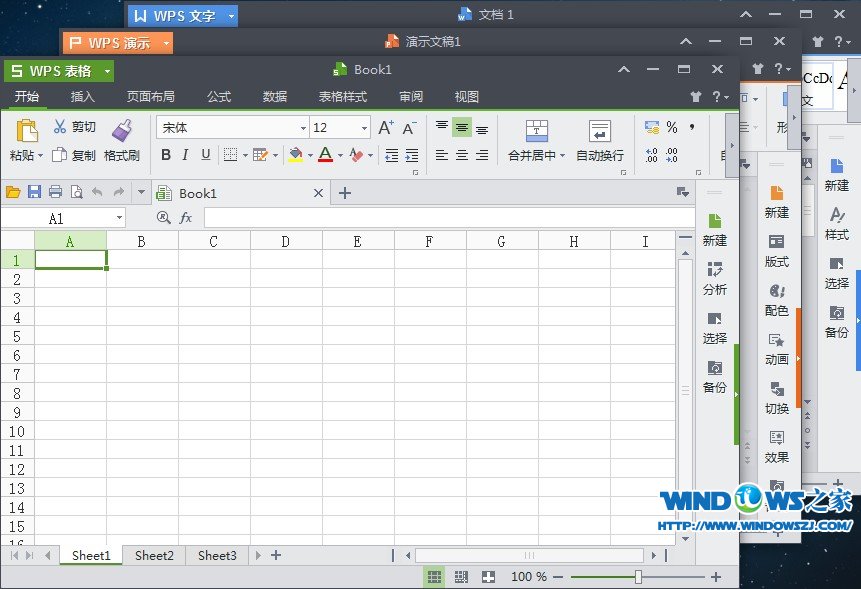Toggle italic formatting
This screenshot has width=861, height=589.
click(x=187, y=155)
